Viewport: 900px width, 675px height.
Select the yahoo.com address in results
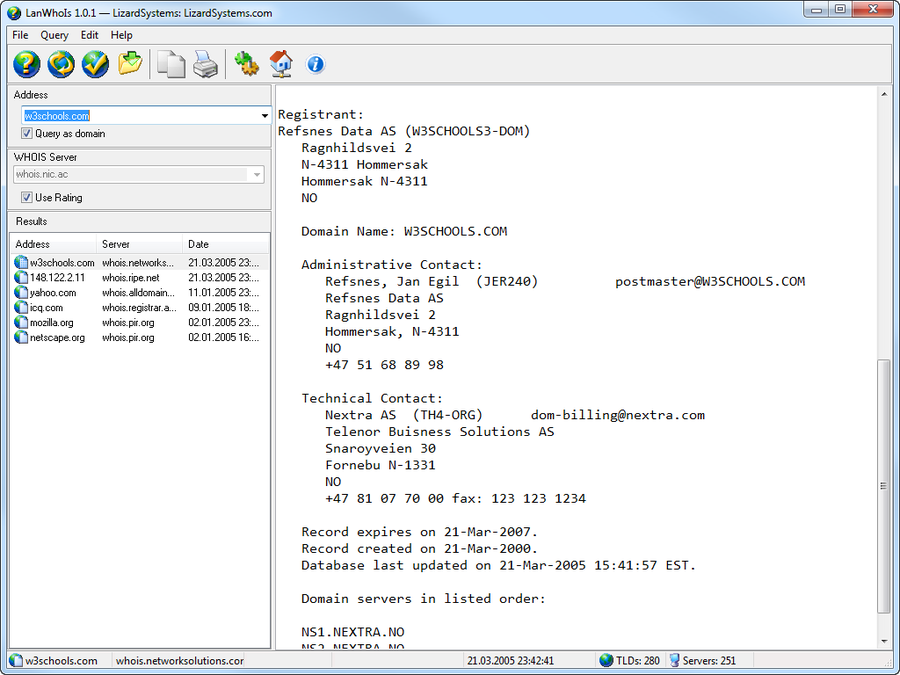tap(53, 293)
